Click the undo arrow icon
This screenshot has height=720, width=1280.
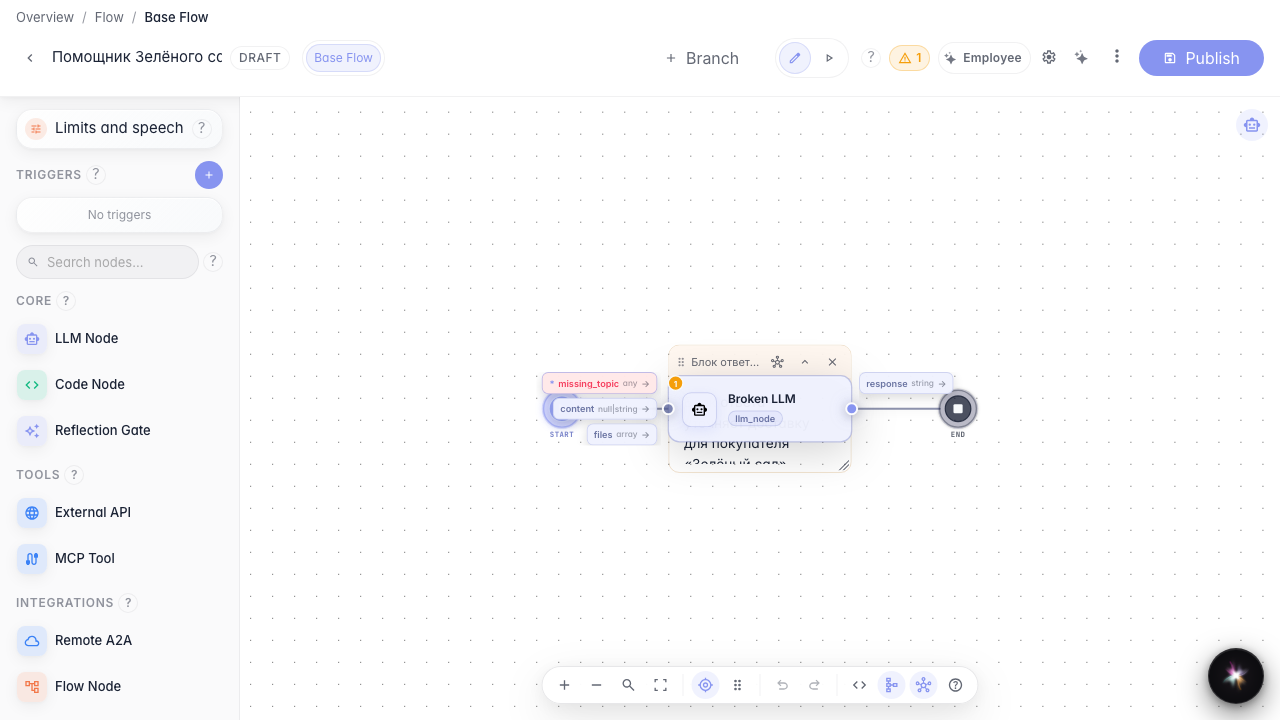[783, 685]
